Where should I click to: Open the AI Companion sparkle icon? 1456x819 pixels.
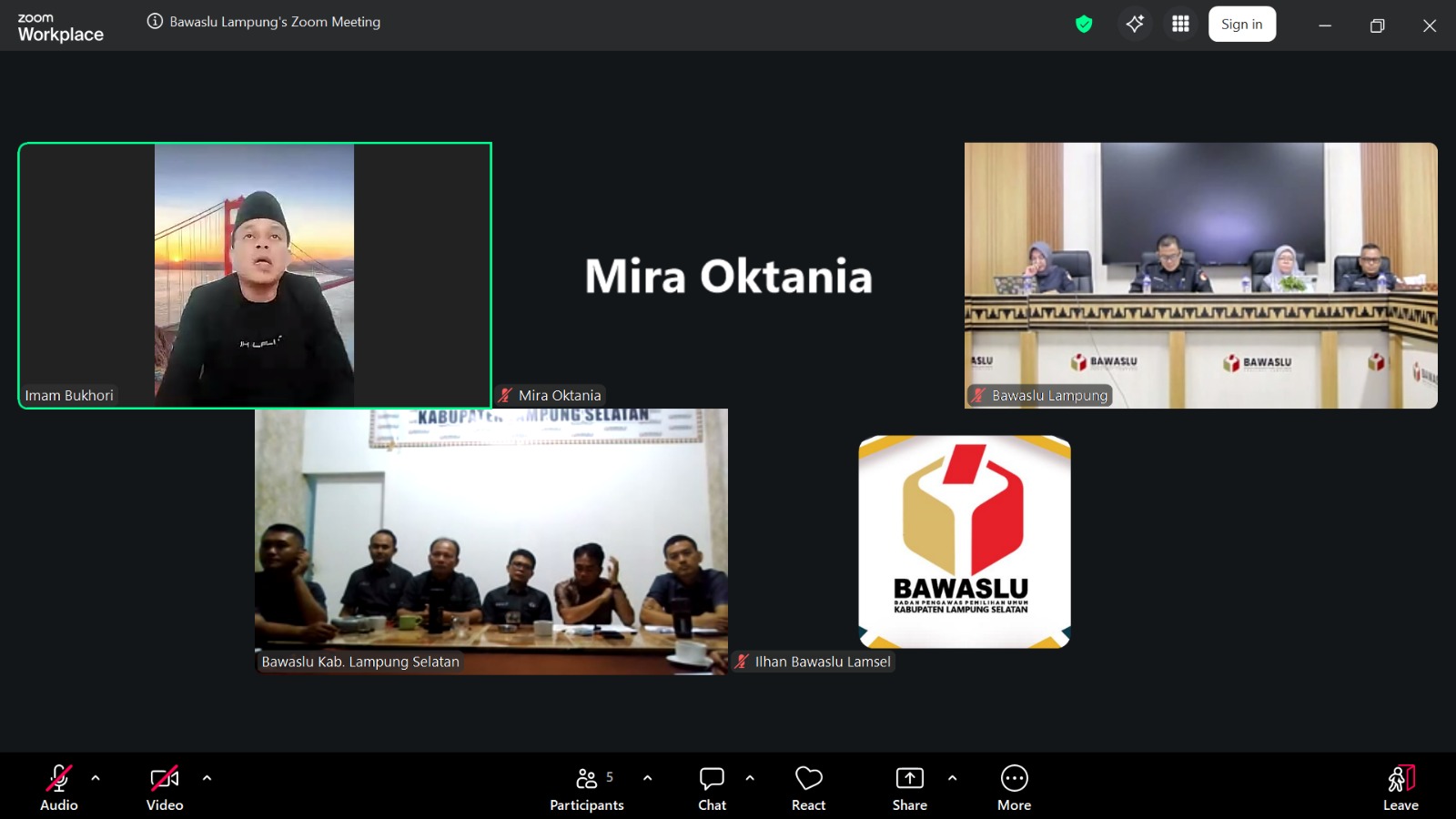pos(1135,25)
